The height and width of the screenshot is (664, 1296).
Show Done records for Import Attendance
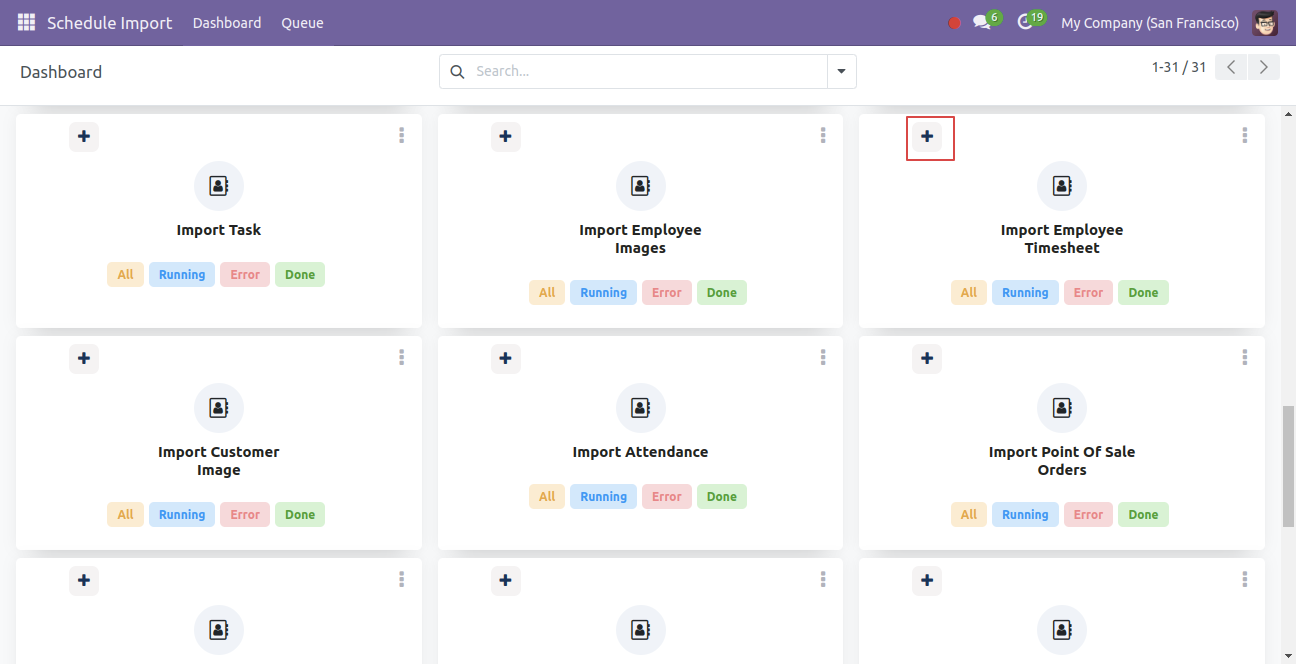click(722, 497)
